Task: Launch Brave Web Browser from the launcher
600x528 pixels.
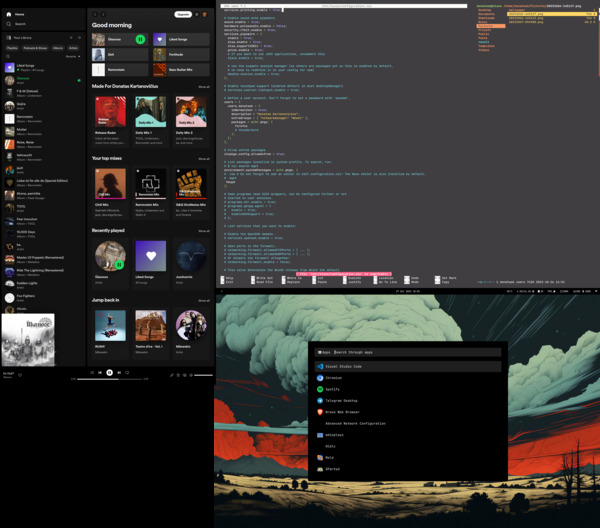Action: [x=408, y=412]
